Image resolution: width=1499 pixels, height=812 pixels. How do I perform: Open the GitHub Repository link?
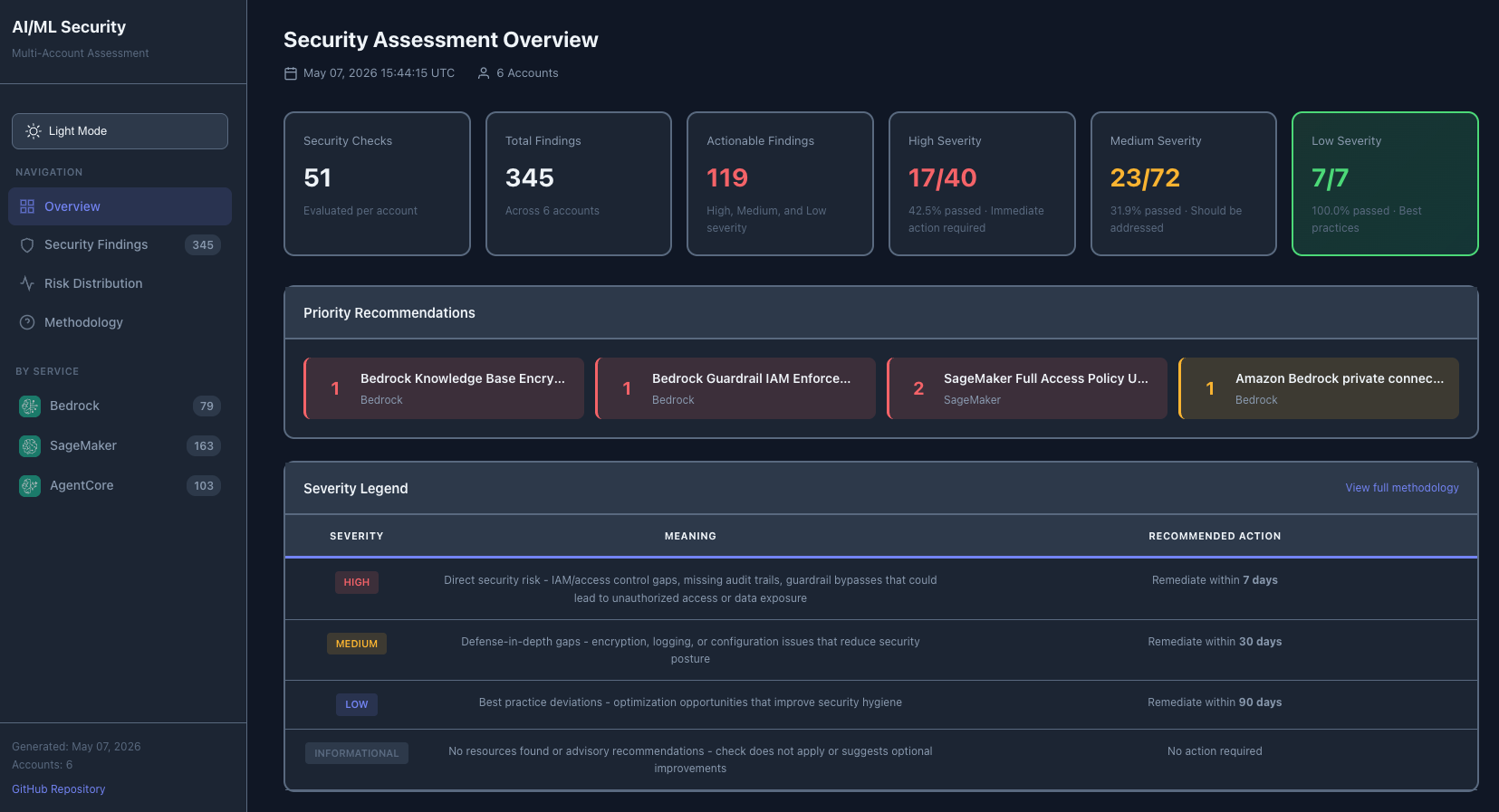(59, 789)
